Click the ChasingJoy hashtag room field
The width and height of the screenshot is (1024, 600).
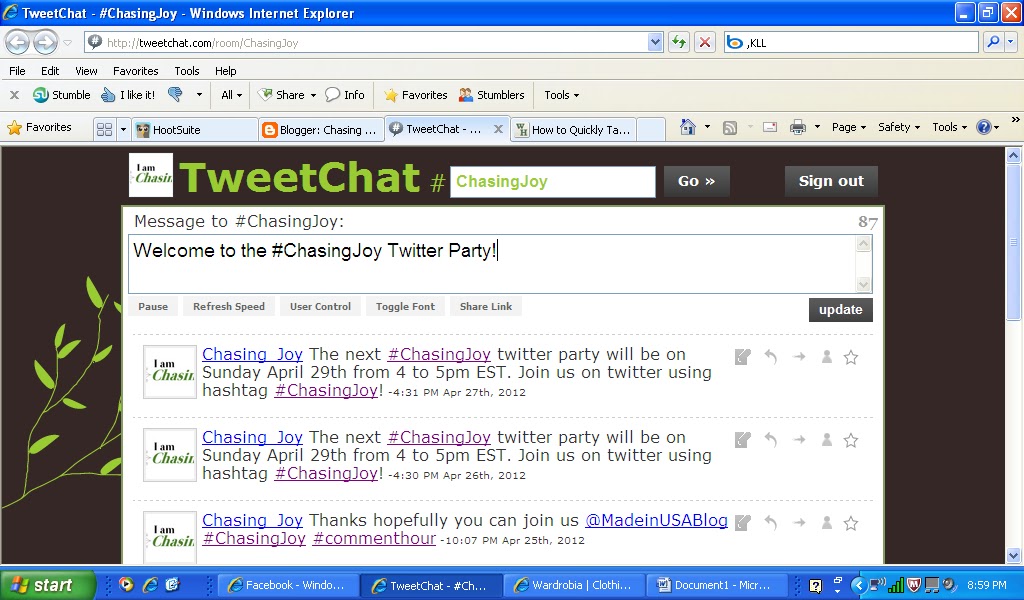(552, 182)
